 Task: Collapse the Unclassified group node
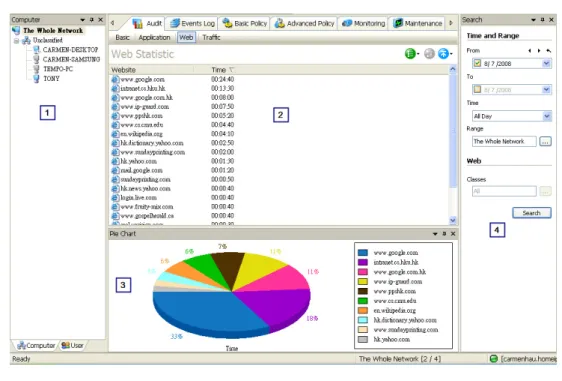(16, 41)
